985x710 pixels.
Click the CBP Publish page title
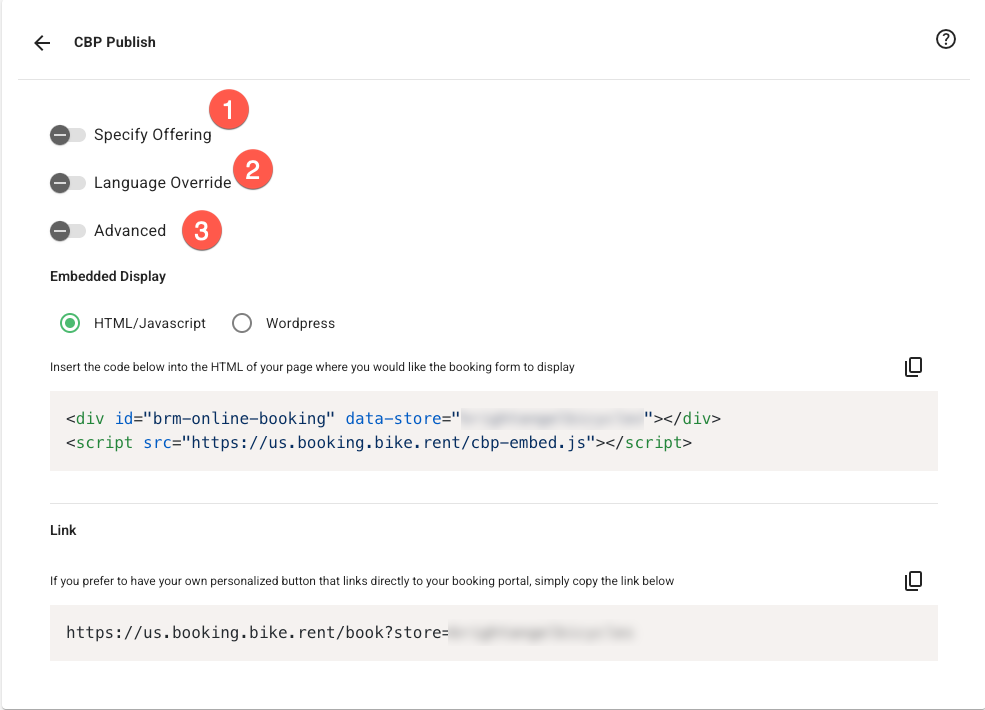(115, 42)
